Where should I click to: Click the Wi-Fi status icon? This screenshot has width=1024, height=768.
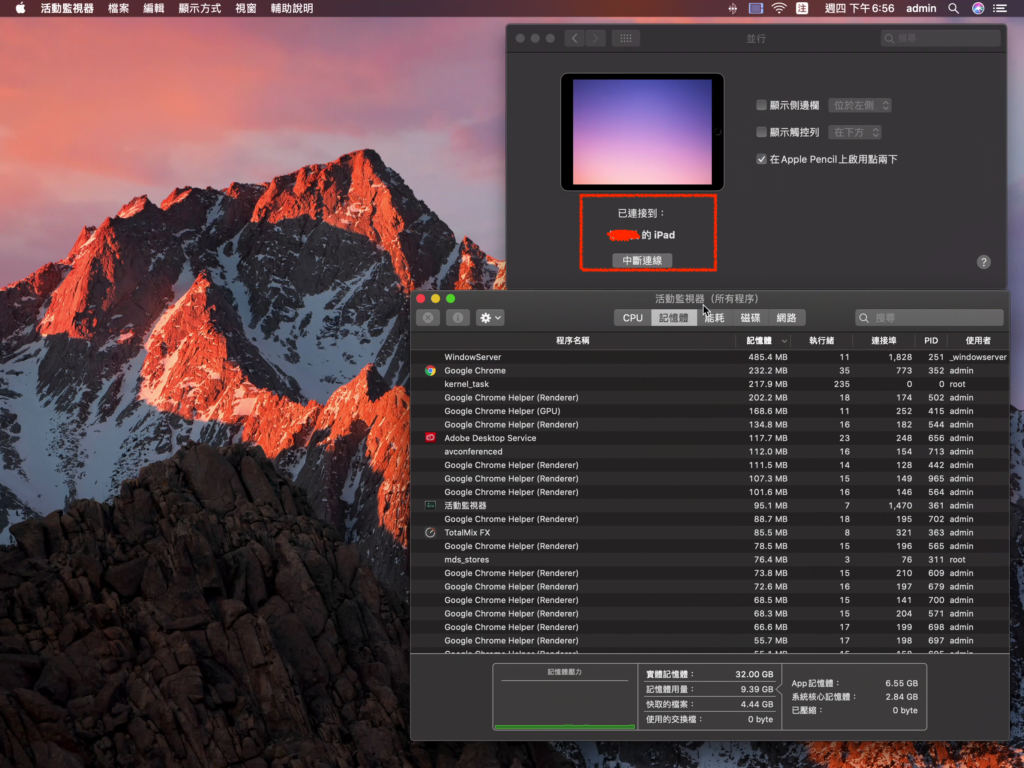point(778,8)
